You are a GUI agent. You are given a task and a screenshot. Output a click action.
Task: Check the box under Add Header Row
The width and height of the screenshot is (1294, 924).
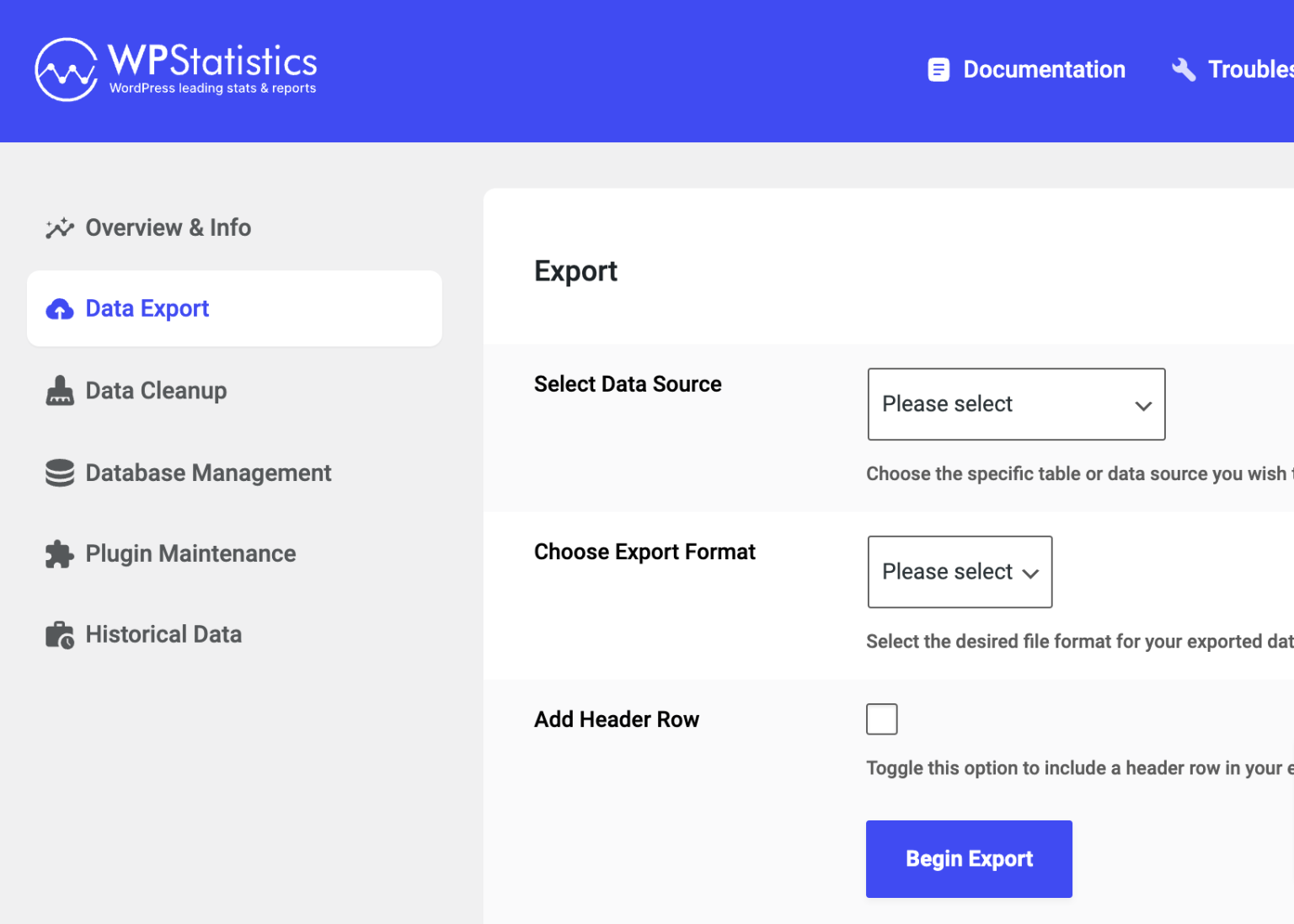click(x=881, y=718)
